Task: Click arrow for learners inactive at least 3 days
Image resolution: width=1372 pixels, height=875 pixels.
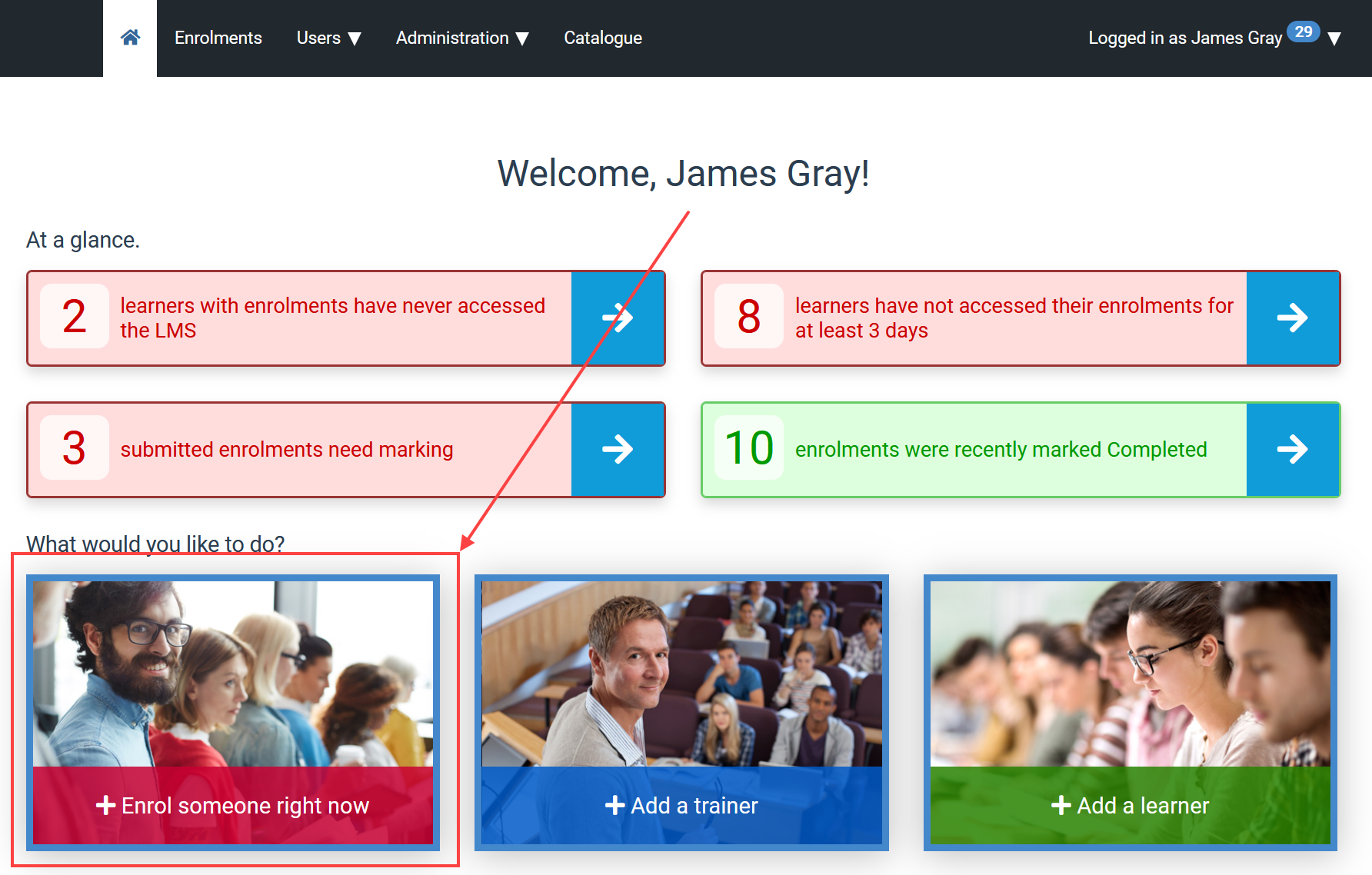Action: (1293, 318)
